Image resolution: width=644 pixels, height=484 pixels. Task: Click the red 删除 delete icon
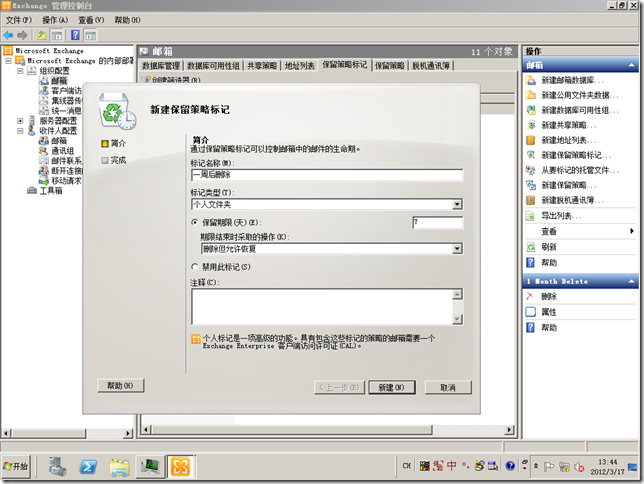(531, 297)
